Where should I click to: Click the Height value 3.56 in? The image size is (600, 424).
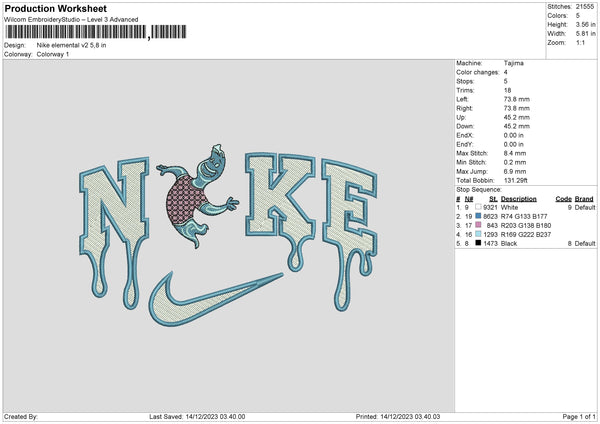click(x=585, y=24)
